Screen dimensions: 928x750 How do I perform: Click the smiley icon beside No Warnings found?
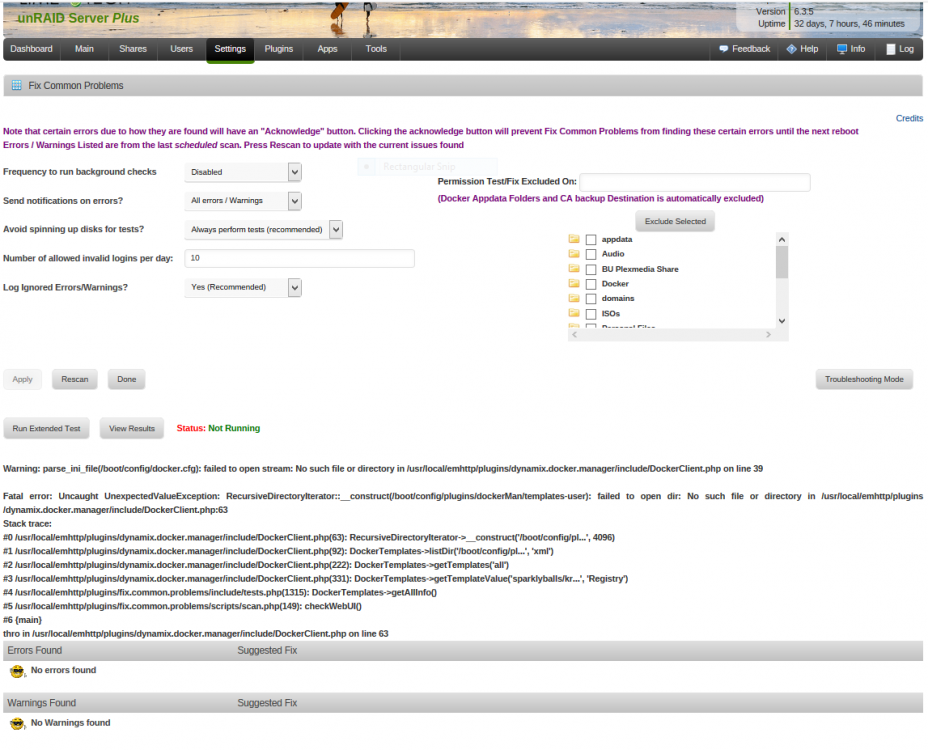[x=17, y=724]
